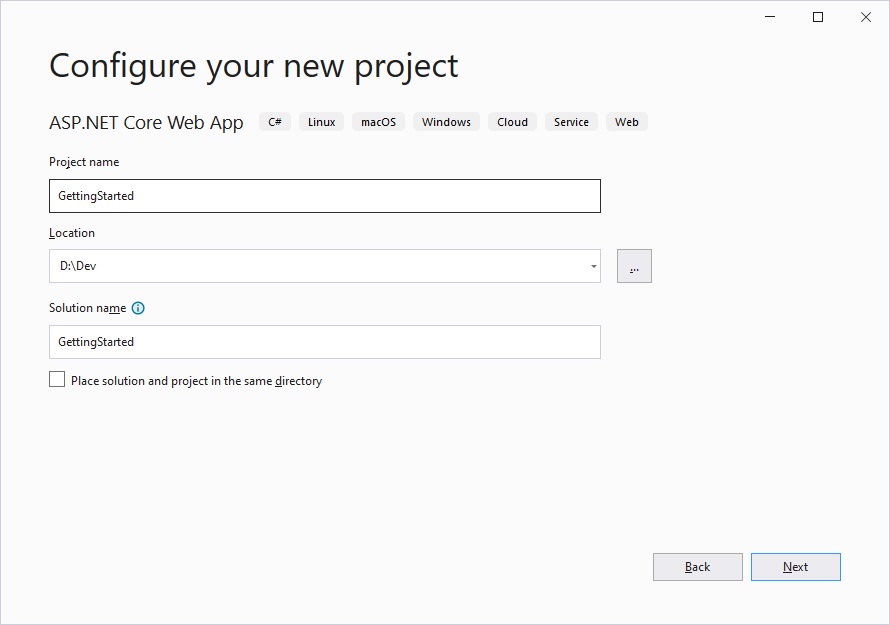Viewport: 890px width, 625px height.
Task: Click the Back button
Action: pyautogui.click(x=697, y=566)
